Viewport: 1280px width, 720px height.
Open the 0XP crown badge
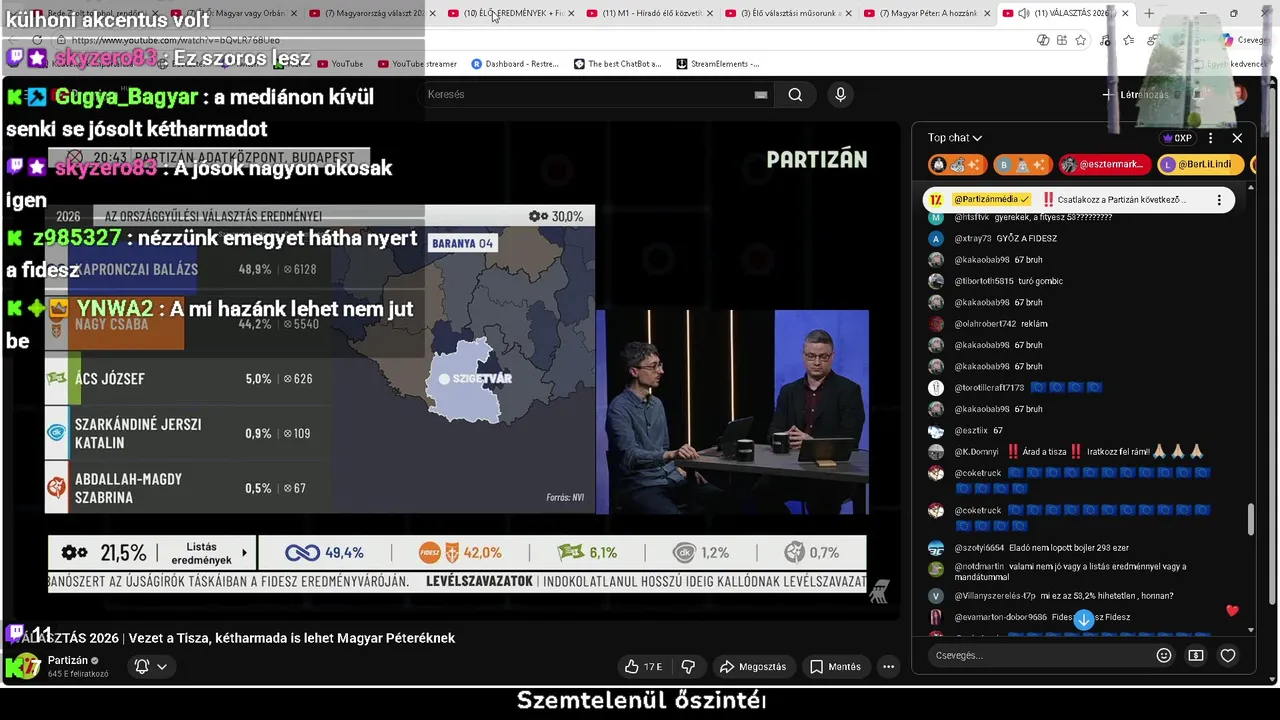point(1177,138)
